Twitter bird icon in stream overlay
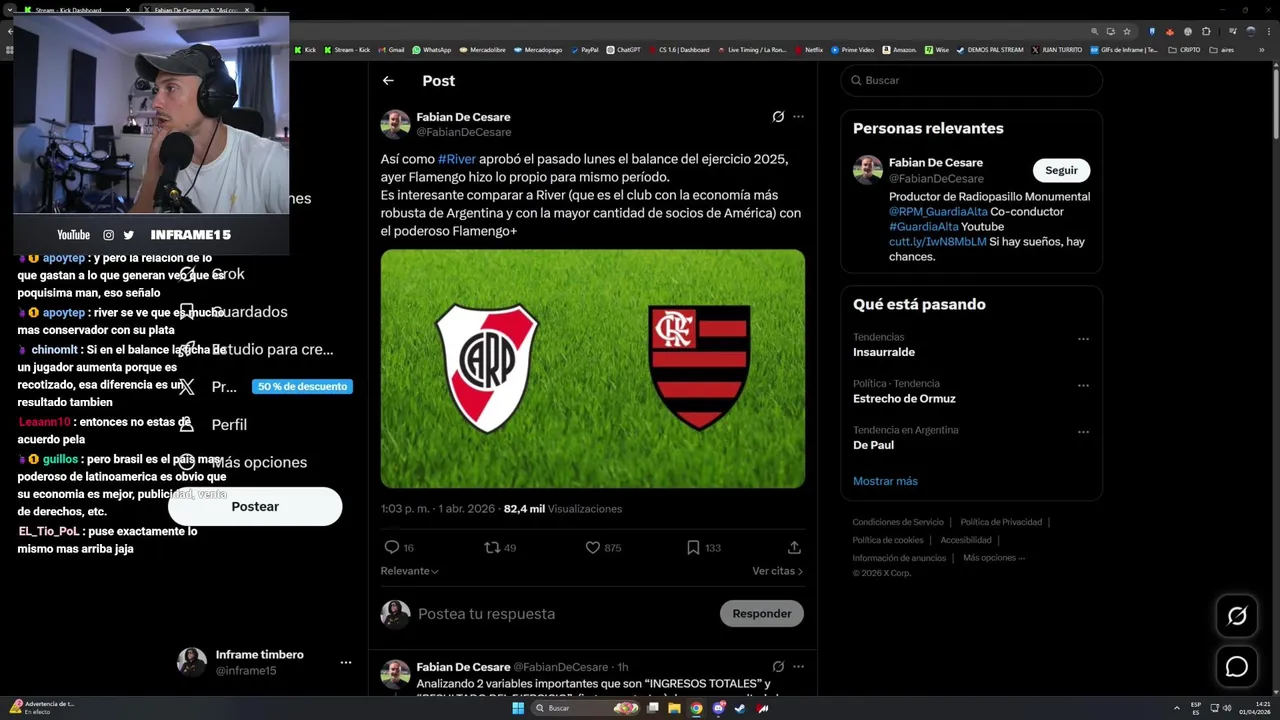The width and height of the screenshot is (1280, 720). point(128,235)
